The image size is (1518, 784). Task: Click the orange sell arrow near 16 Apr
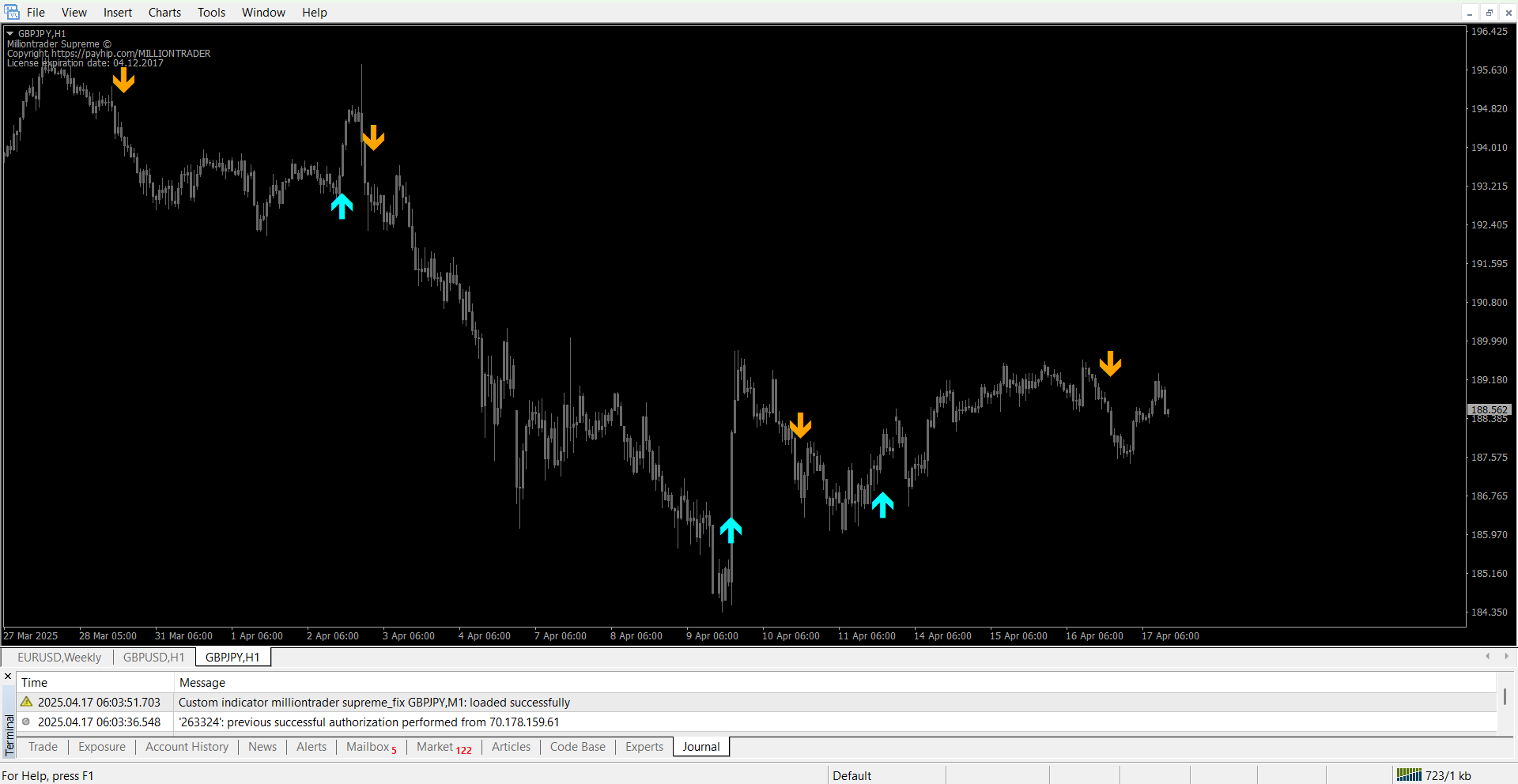point(1110,364)
